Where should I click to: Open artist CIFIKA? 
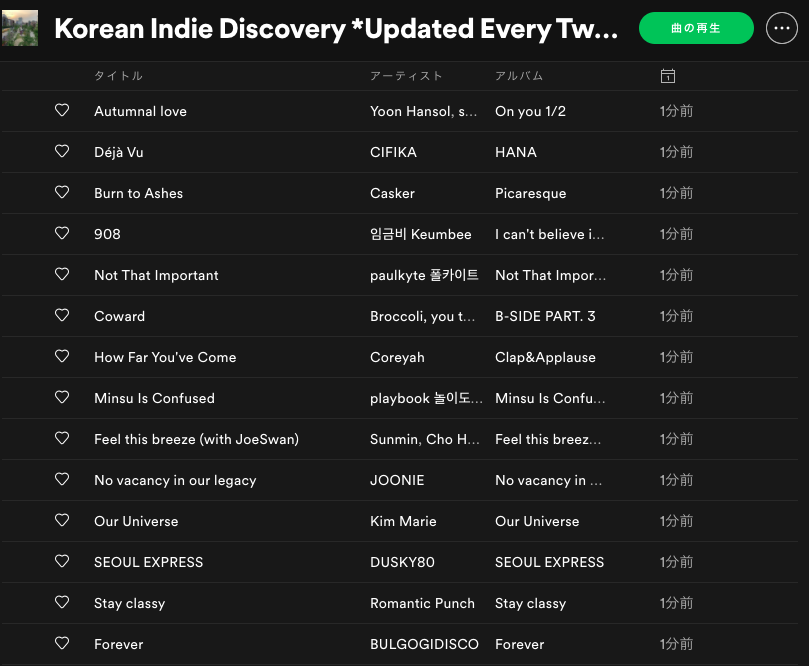(x=393, y=152)
